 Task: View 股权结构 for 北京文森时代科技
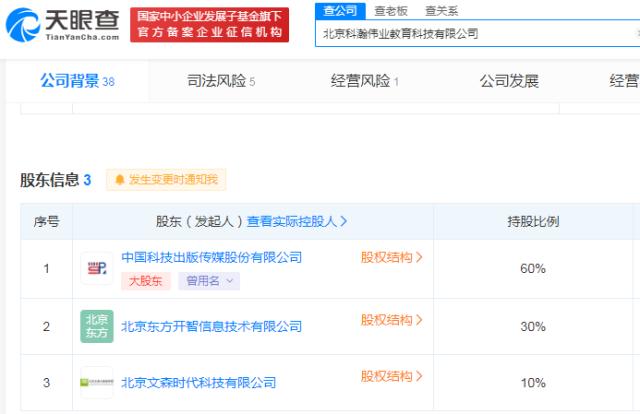(391, 376)
